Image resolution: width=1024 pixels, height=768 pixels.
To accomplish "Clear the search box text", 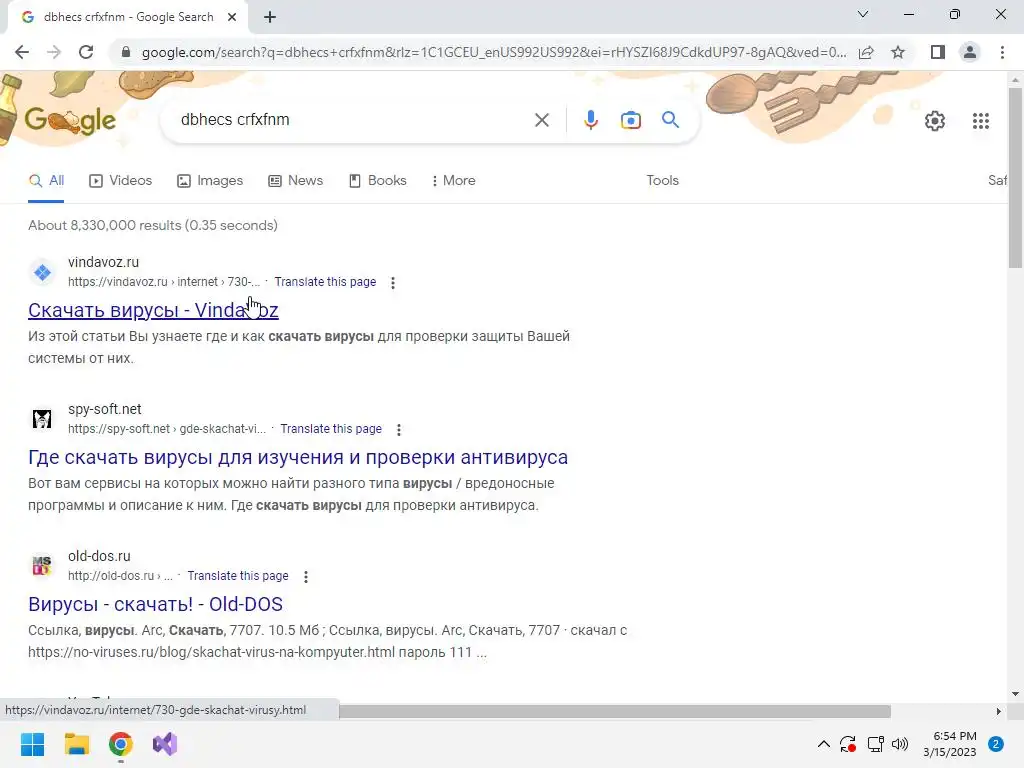I will (x=541, y=120).
